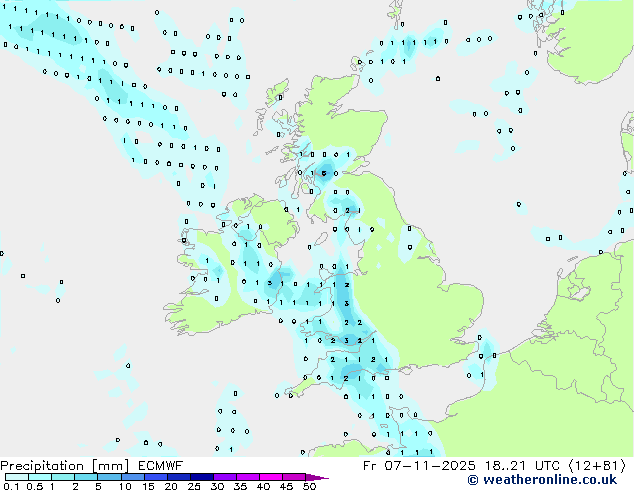Select the 'Precipitation [mm]' title text
Screen dimensions: 634x490
coord(65,466)
